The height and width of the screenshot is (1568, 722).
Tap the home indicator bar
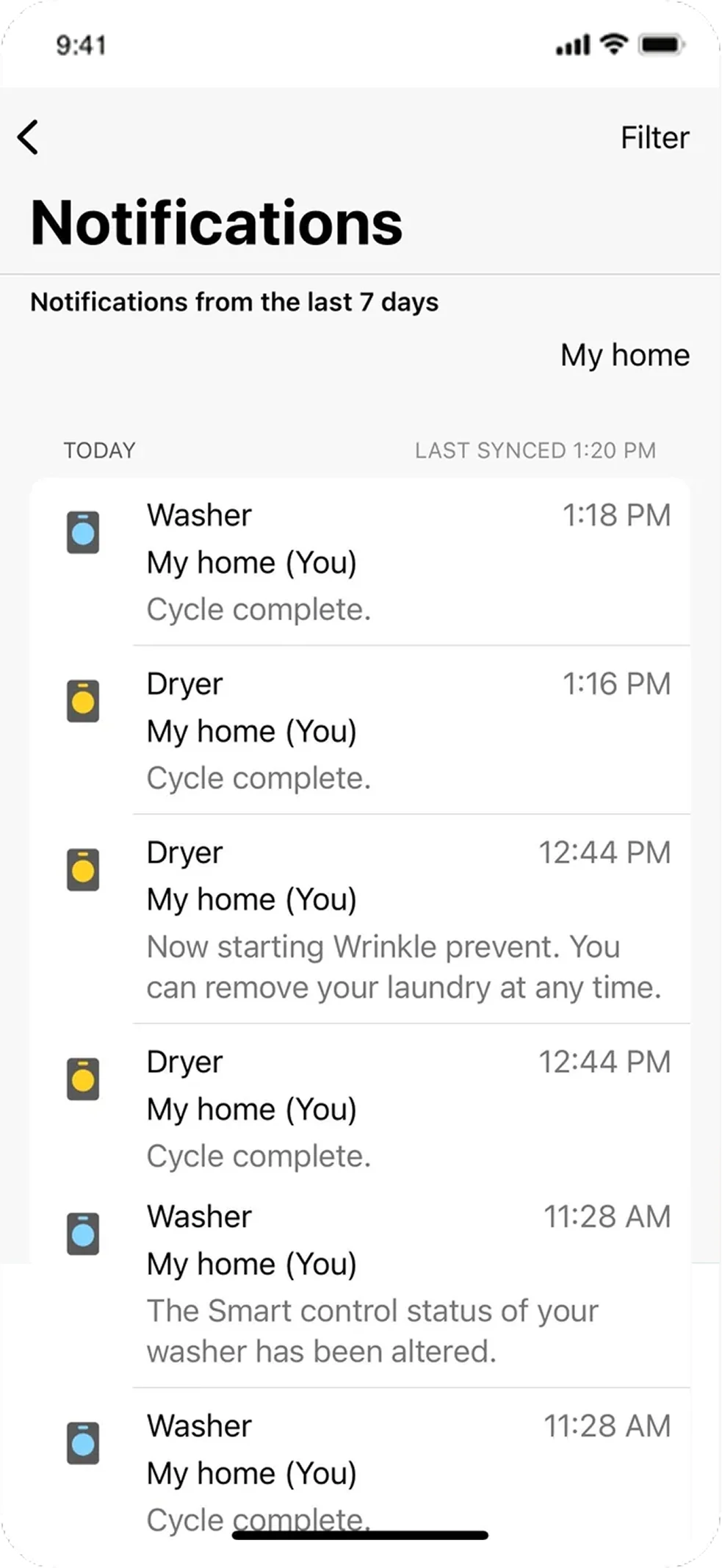tap(361, 1535)
